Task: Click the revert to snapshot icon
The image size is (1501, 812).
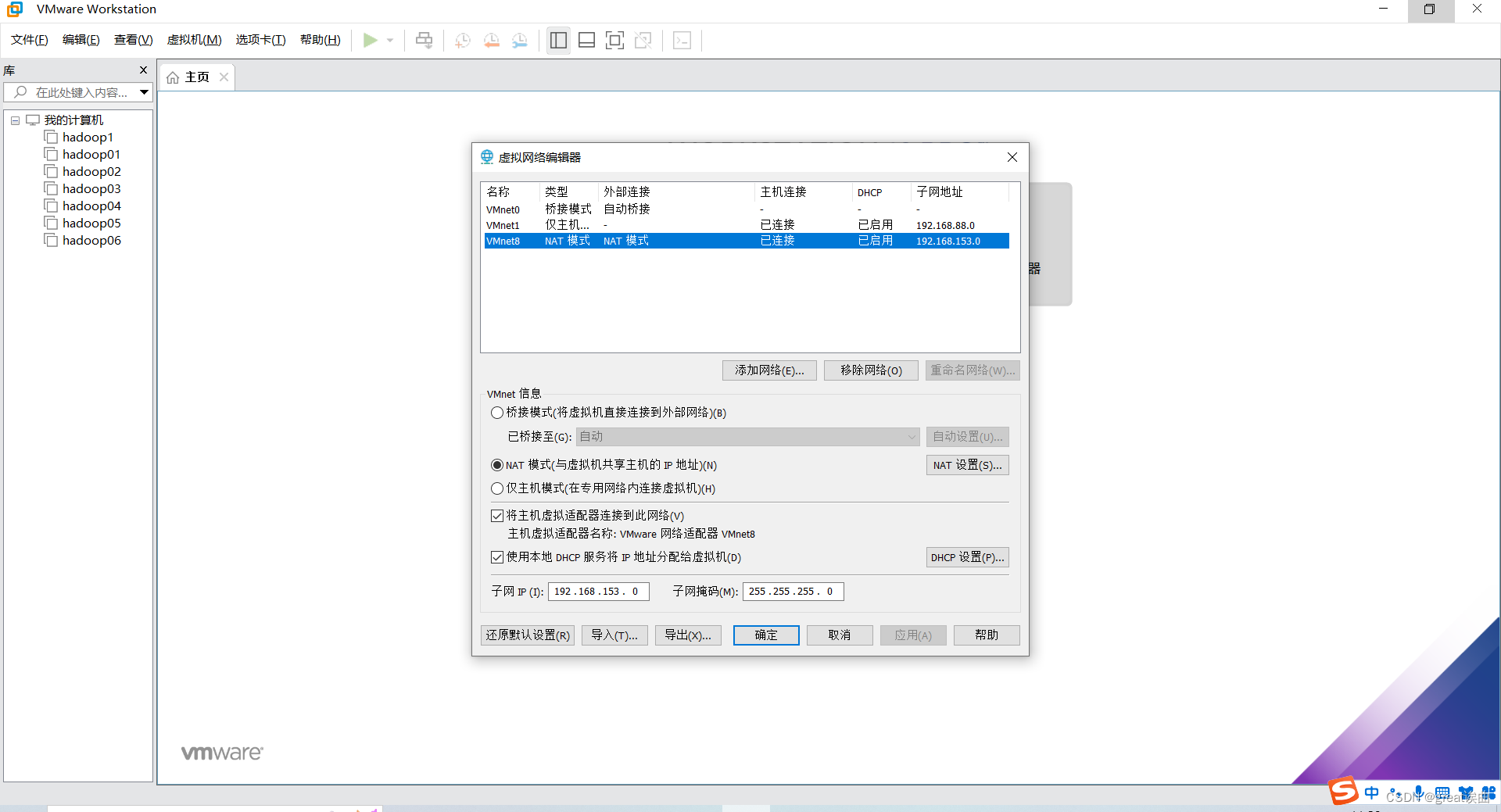Action: 491,40
